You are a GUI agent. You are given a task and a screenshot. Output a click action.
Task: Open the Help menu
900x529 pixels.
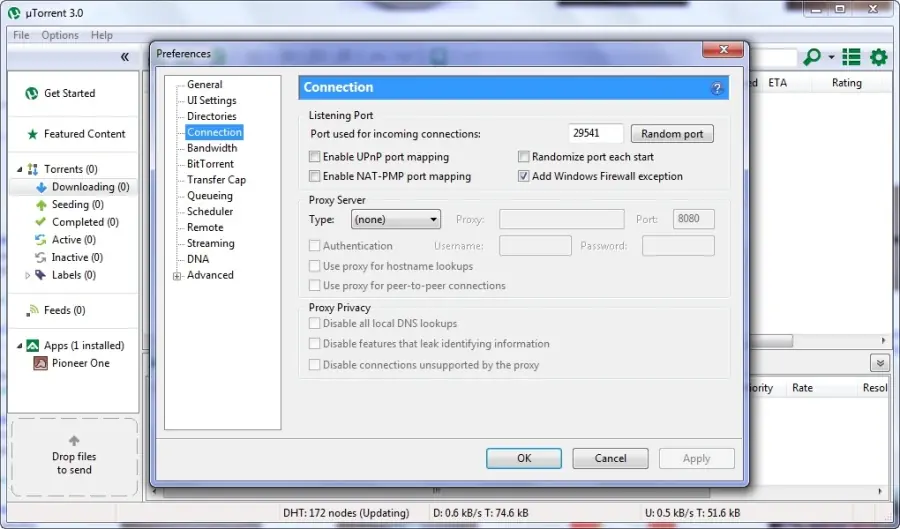click(x=102, y=35)
